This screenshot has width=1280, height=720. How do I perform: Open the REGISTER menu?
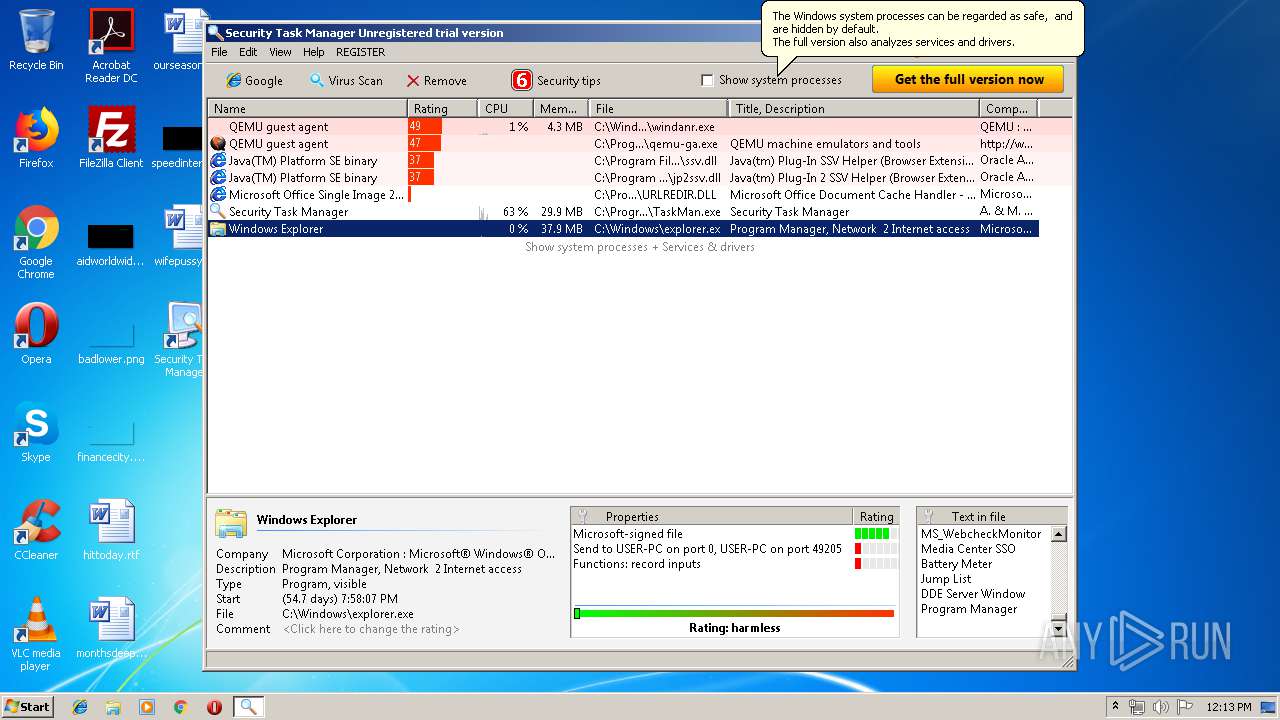(x=360, y=52)
